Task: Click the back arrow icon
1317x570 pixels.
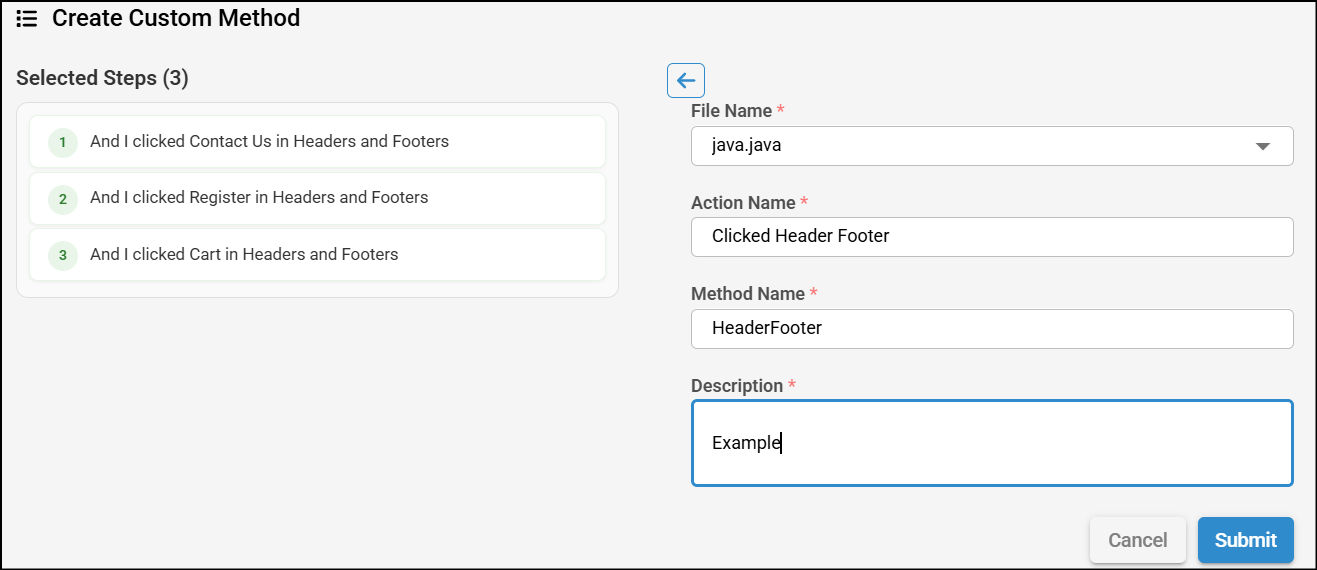Action: (686, 80)
